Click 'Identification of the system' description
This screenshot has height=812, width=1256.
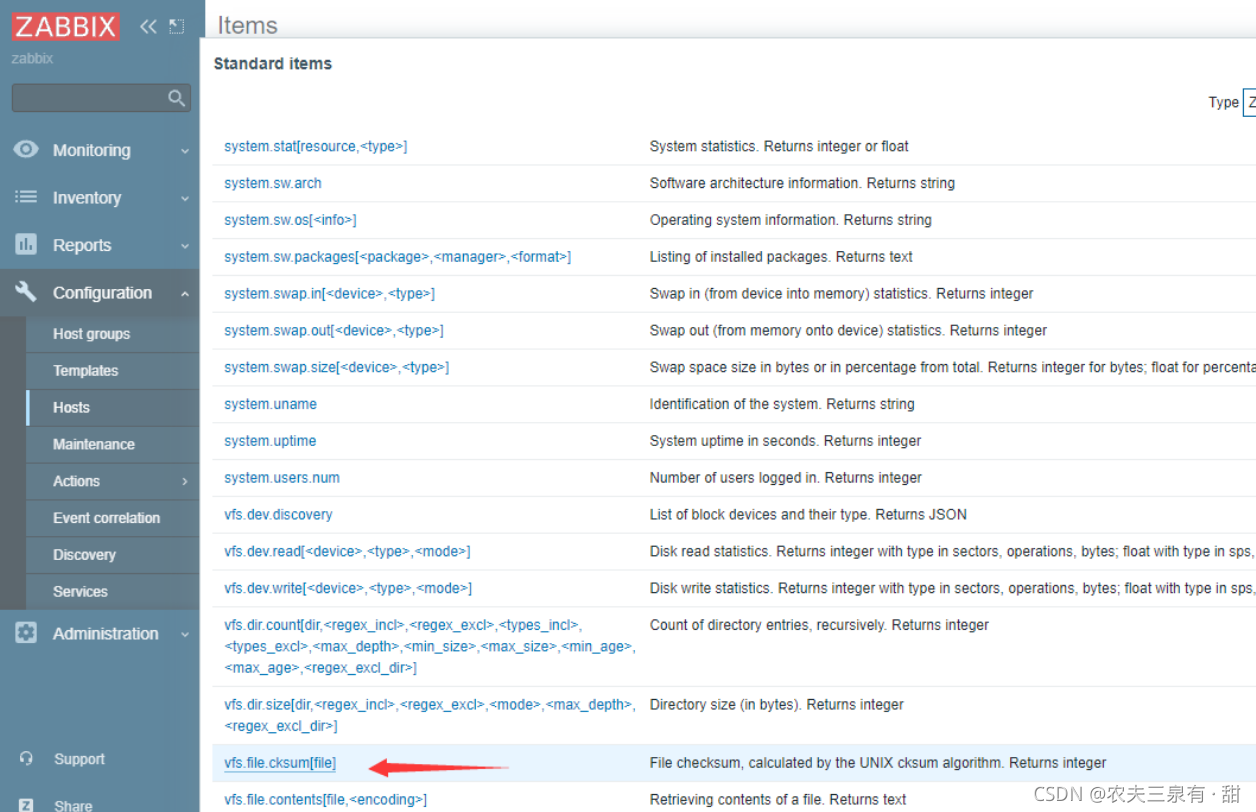[782, 404]
